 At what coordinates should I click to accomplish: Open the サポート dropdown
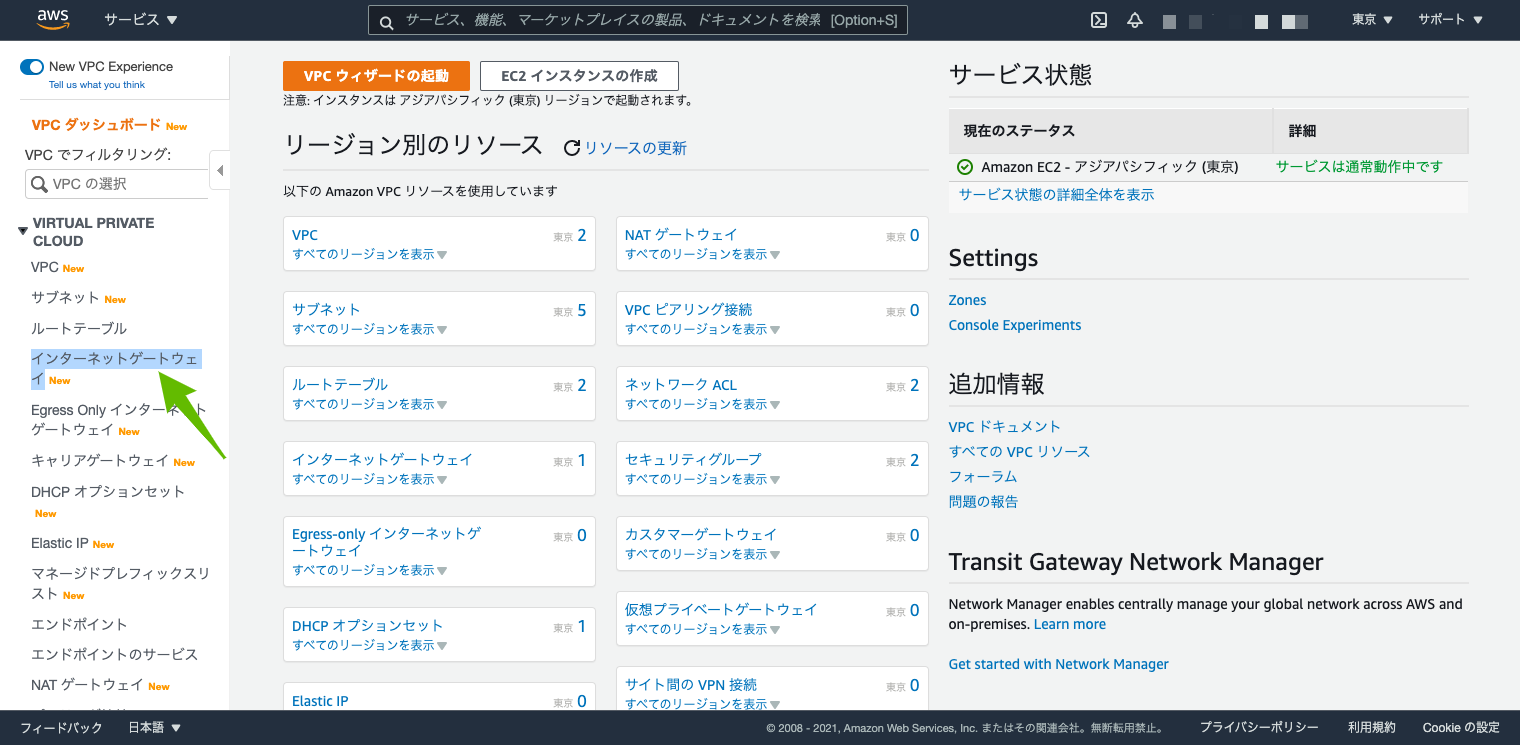1450,20
